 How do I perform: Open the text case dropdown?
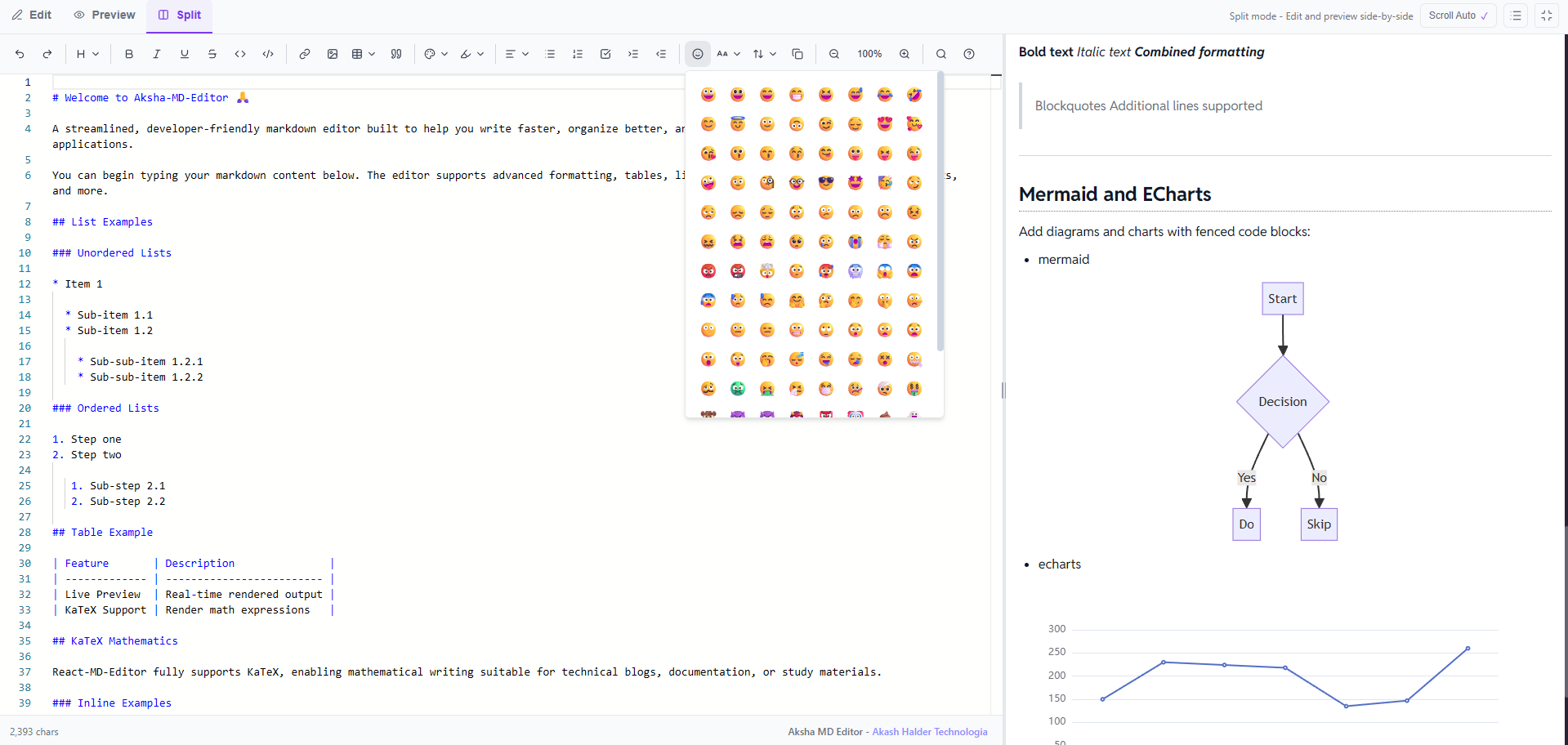[728, 54]
